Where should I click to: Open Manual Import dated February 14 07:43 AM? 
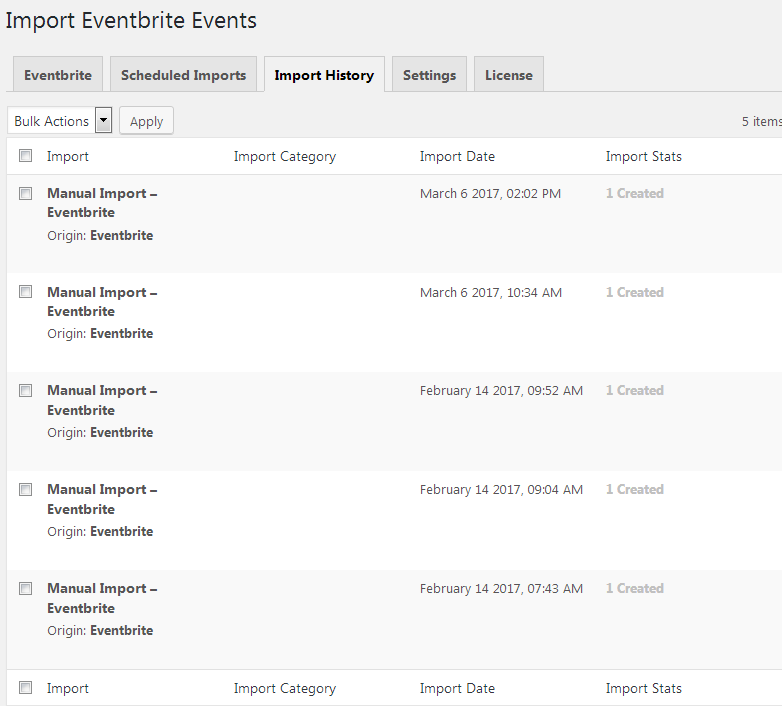click(102, 598)
